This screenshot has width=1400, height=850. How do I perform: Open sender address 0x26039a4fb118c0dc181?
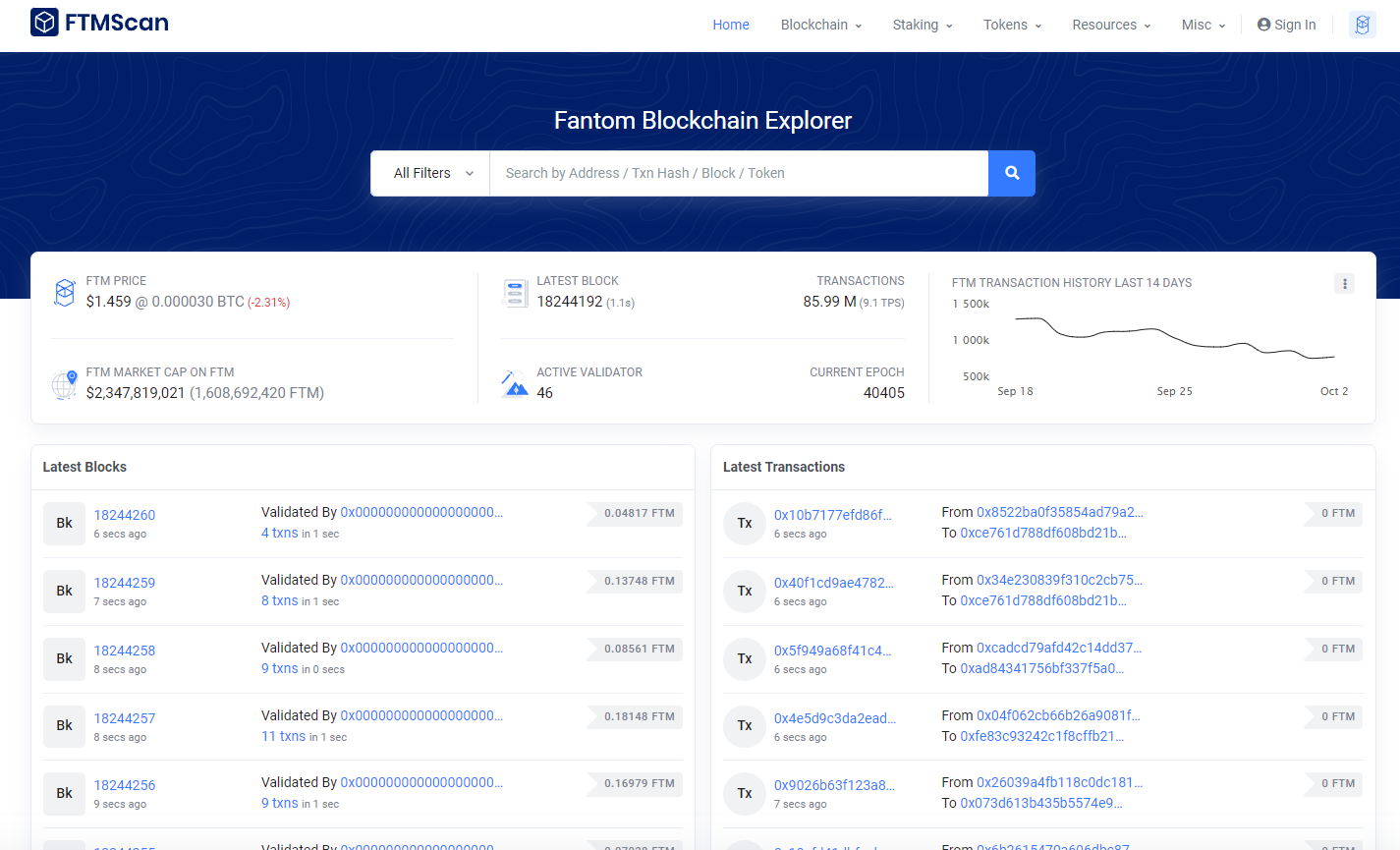click(x=1059, y=782)
